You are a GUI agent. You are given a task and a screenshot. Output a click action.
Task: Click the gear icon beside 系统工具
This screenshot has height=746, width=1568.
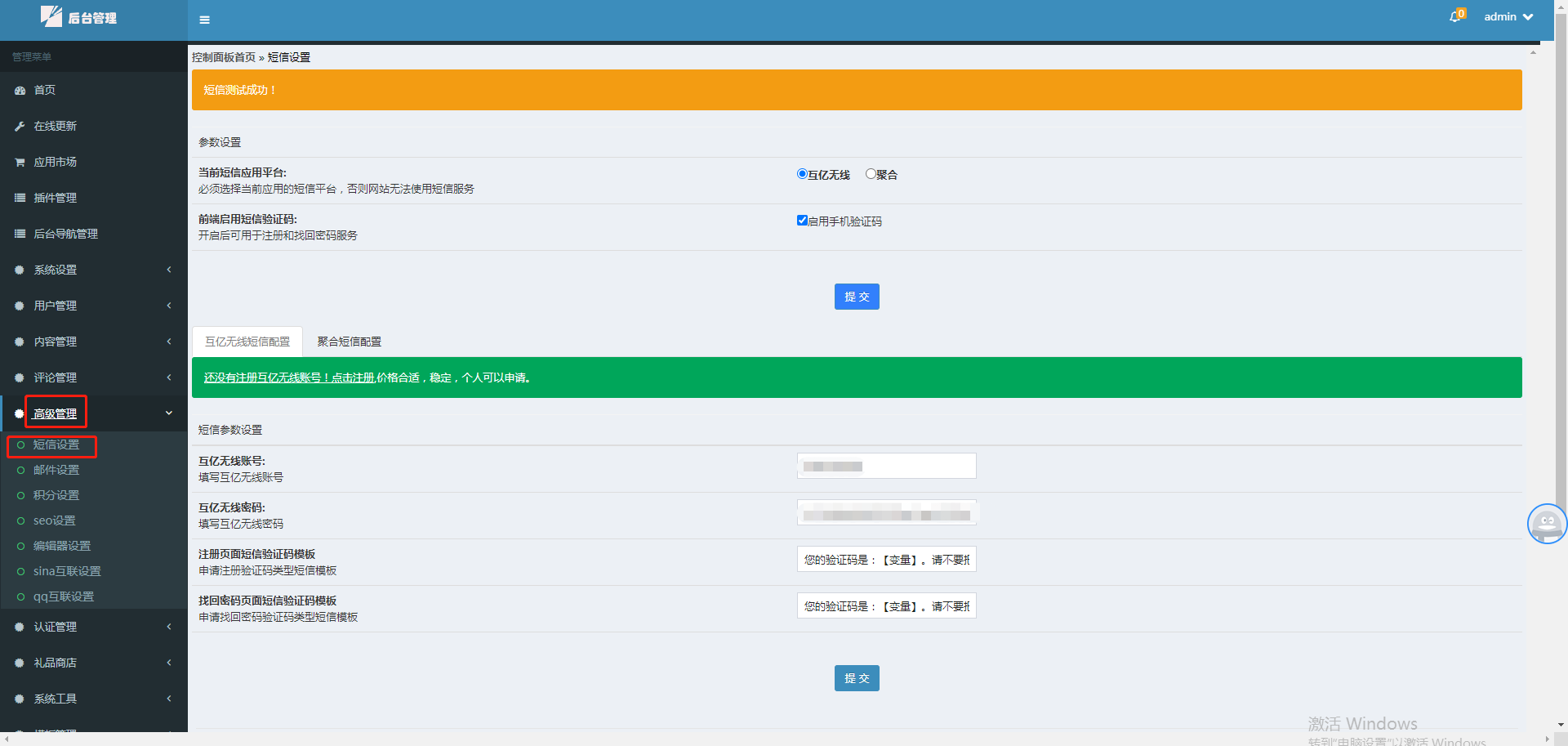tap(20, 699)
